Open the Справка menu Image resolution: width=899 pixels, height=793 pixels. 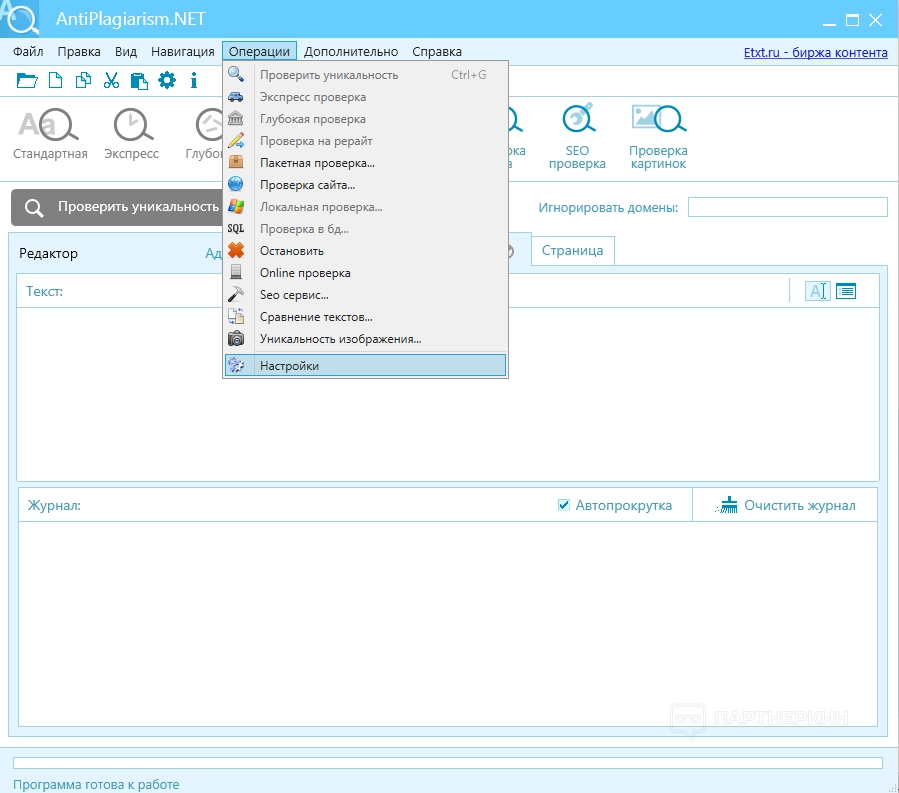pos(437,52)
